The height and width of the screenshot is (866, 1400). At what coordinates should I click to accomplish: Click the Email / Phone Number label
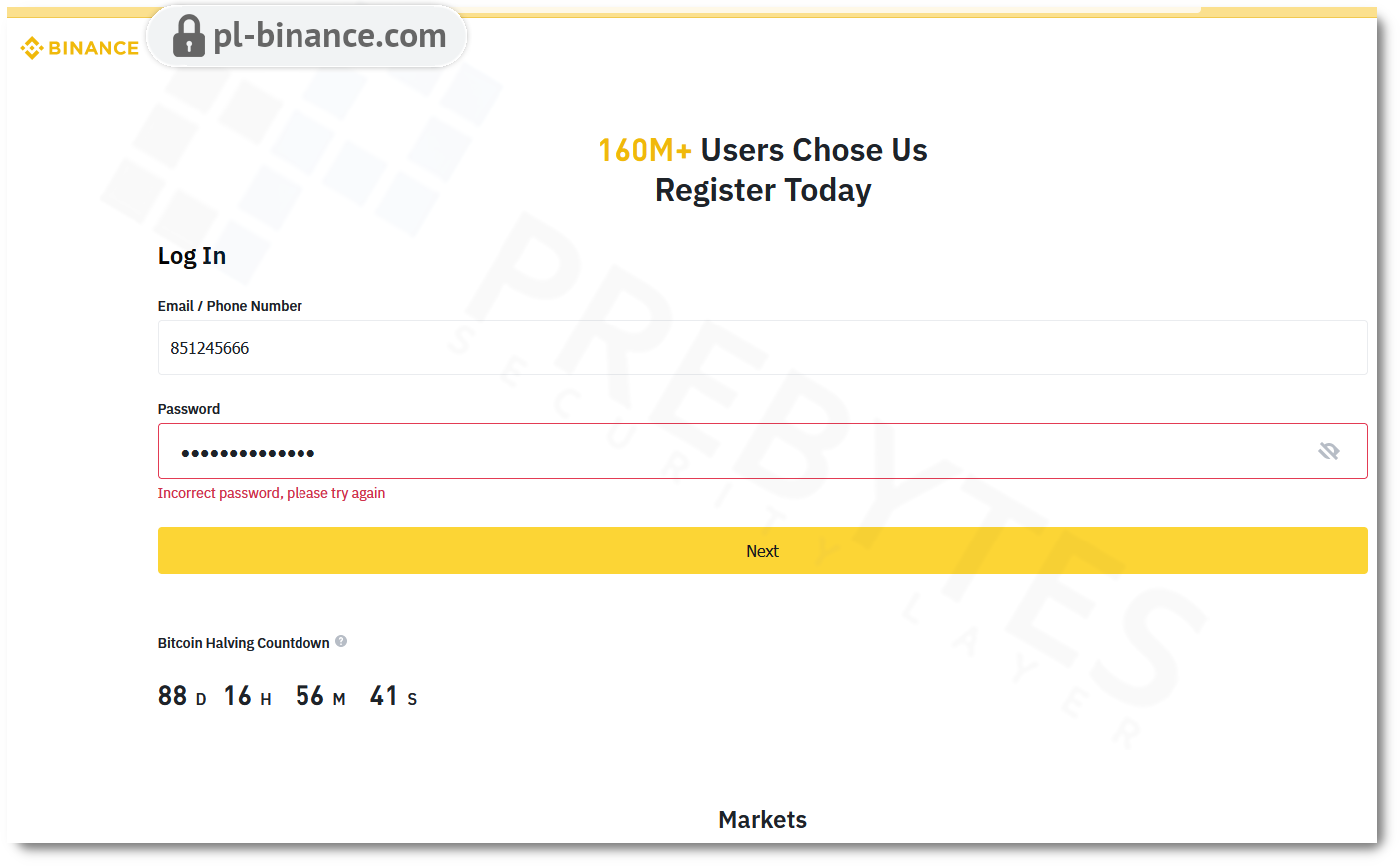coord(230,306)
